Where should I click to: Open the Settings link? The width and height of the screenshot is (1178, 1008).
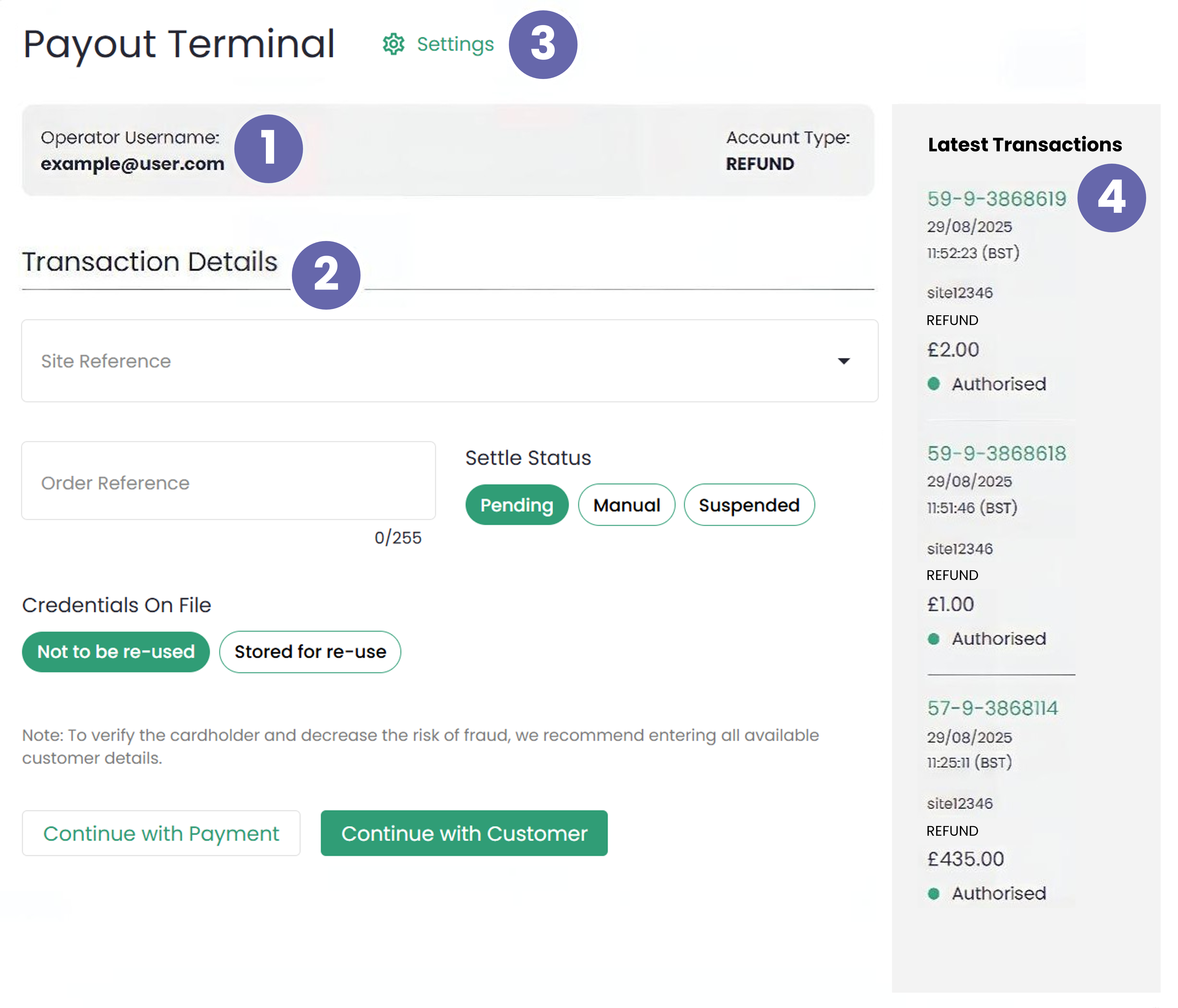[x=455, y=44]
